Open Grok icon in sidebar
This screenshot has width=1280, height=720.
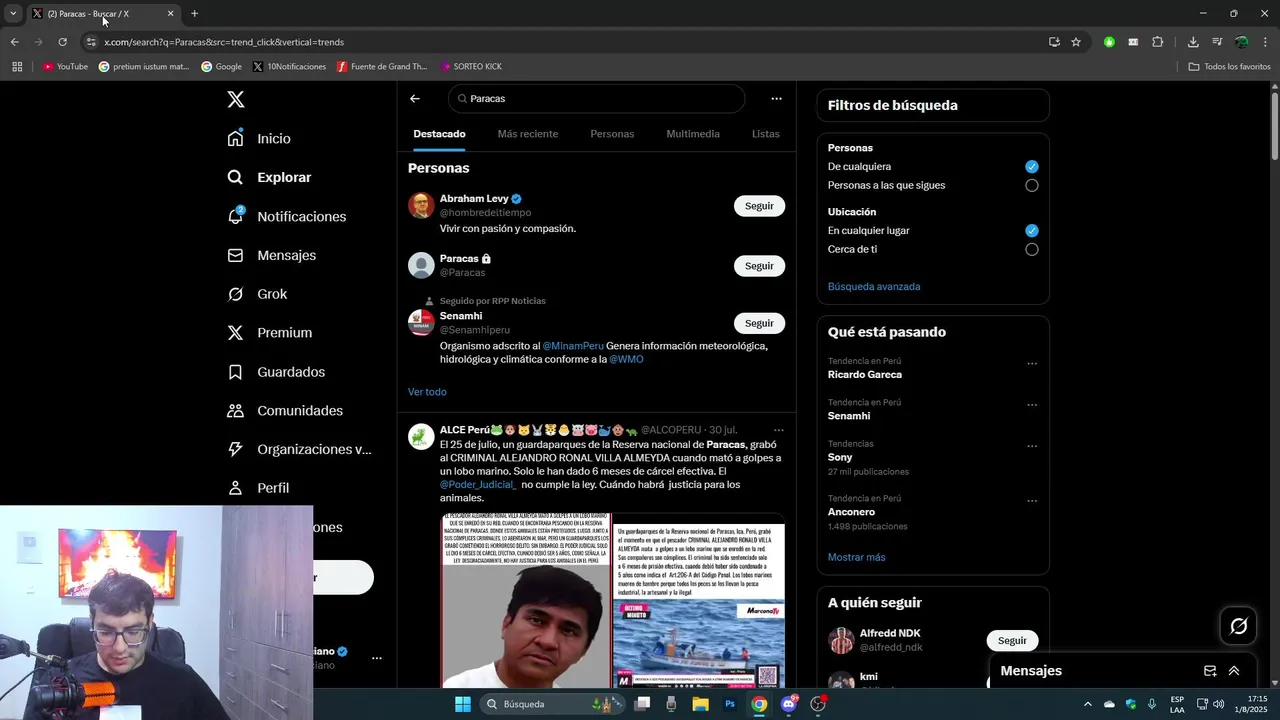click(236, 294)
